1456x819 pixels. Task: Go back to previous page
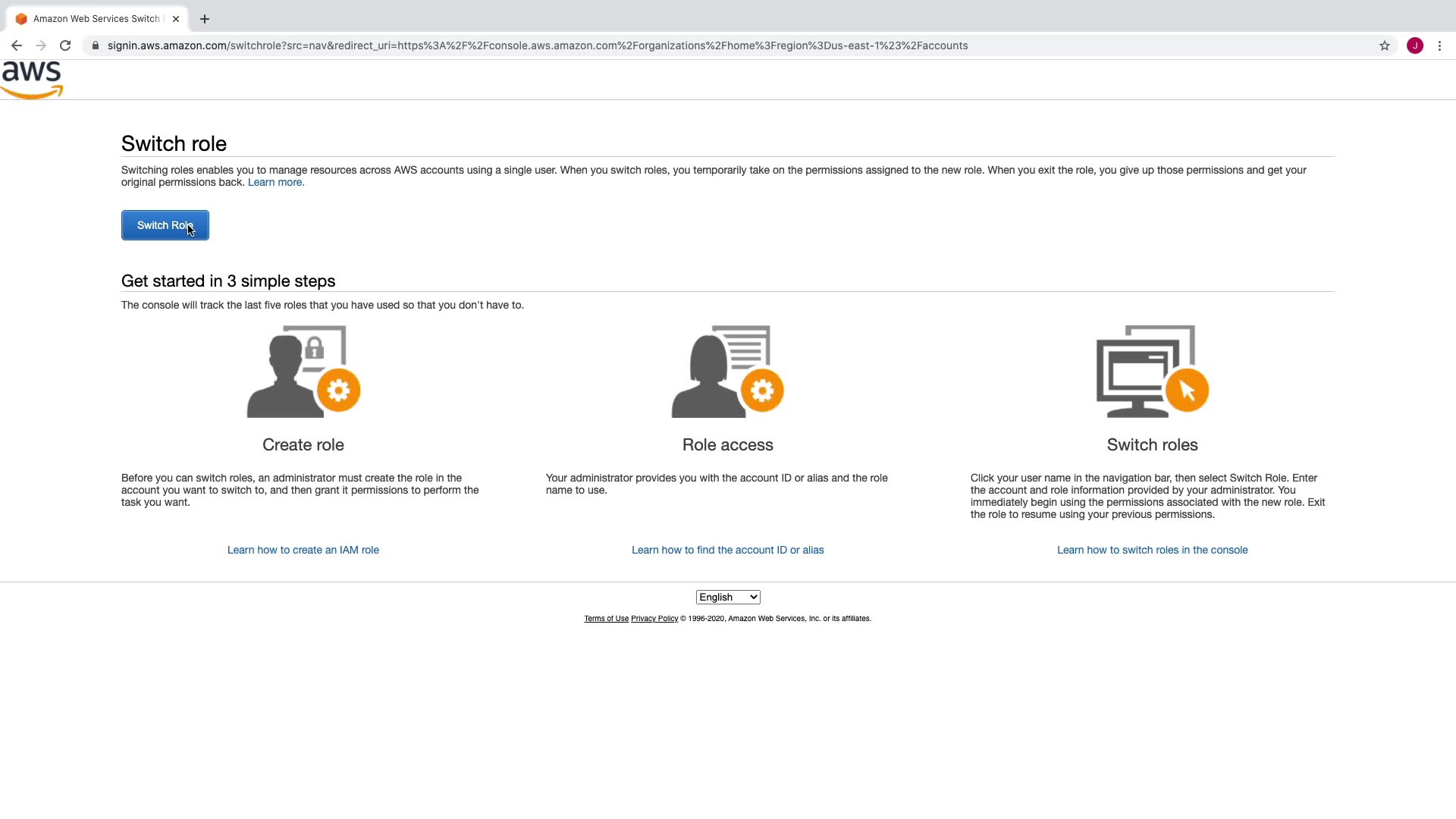tap(17, 45)
